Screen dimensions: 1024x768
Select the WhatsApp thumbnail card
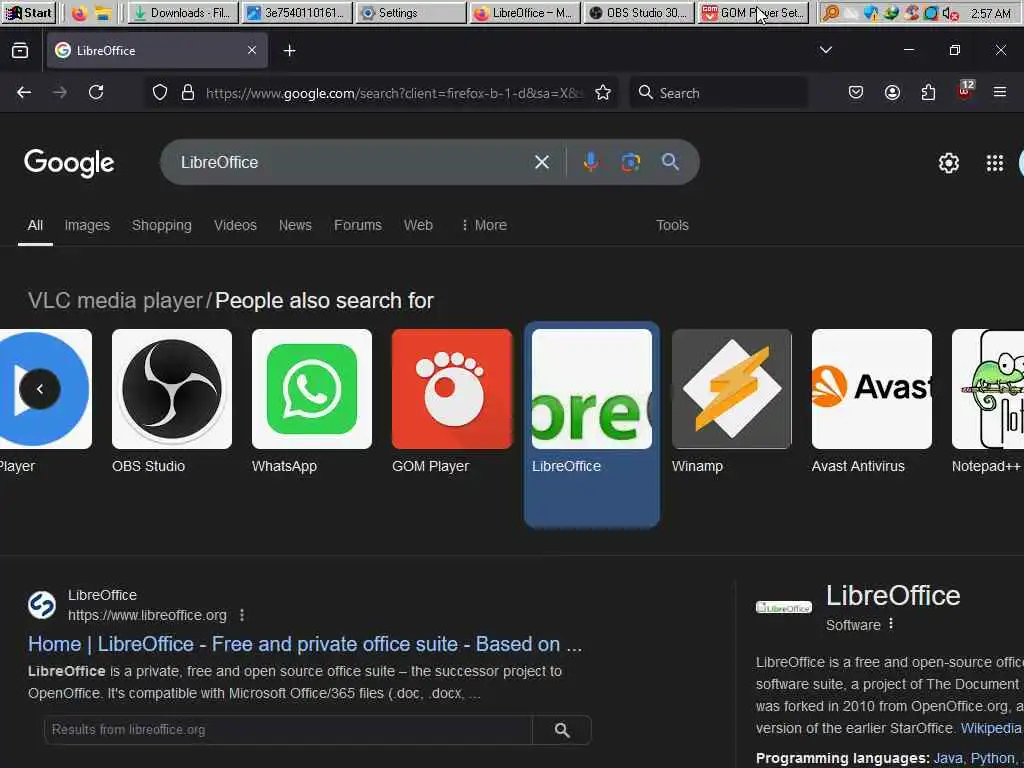point(312,401)
